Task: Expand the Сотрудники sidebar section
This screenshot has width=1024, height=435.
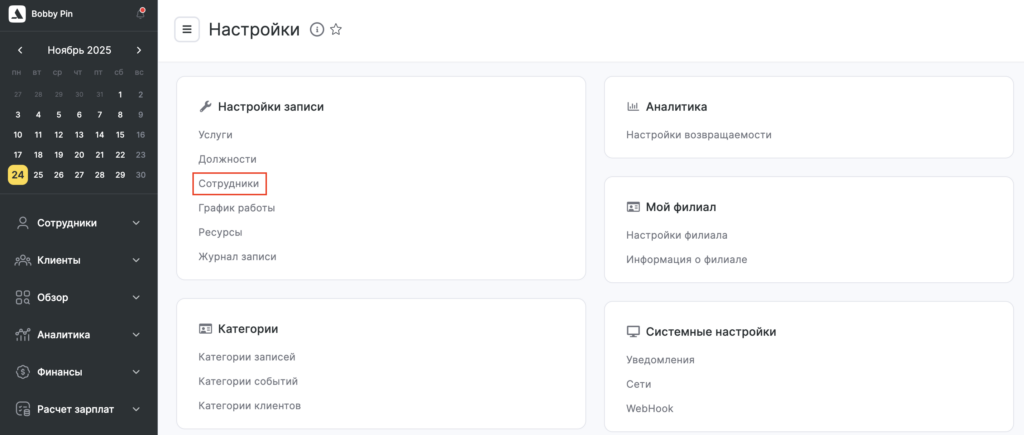Action: 136,223
